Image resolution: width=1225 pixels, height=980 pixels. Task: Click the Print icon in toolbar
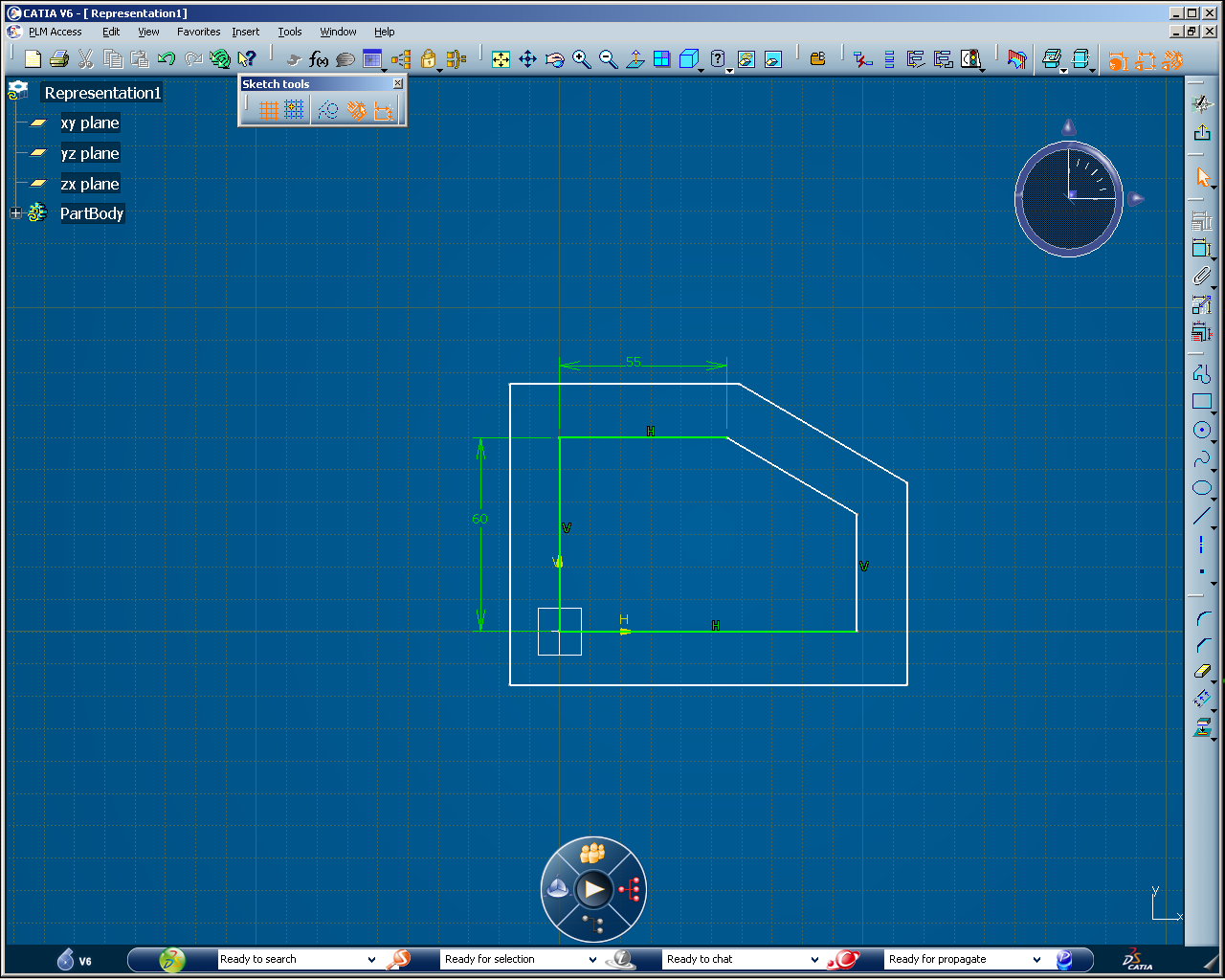(x=59, y=59)
